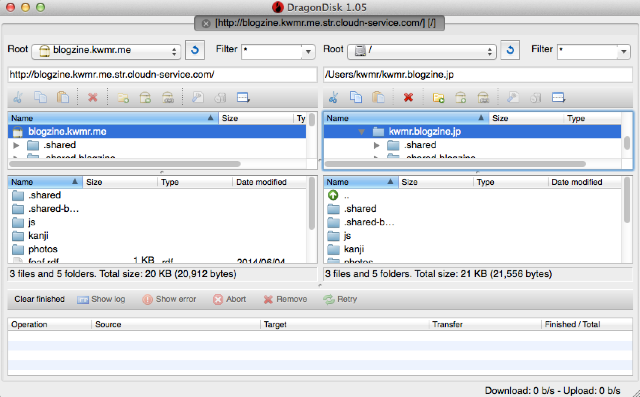Refresh the right pane with the reload button
The width and height of the screenshot is (640, 397).
coord(510,50)
